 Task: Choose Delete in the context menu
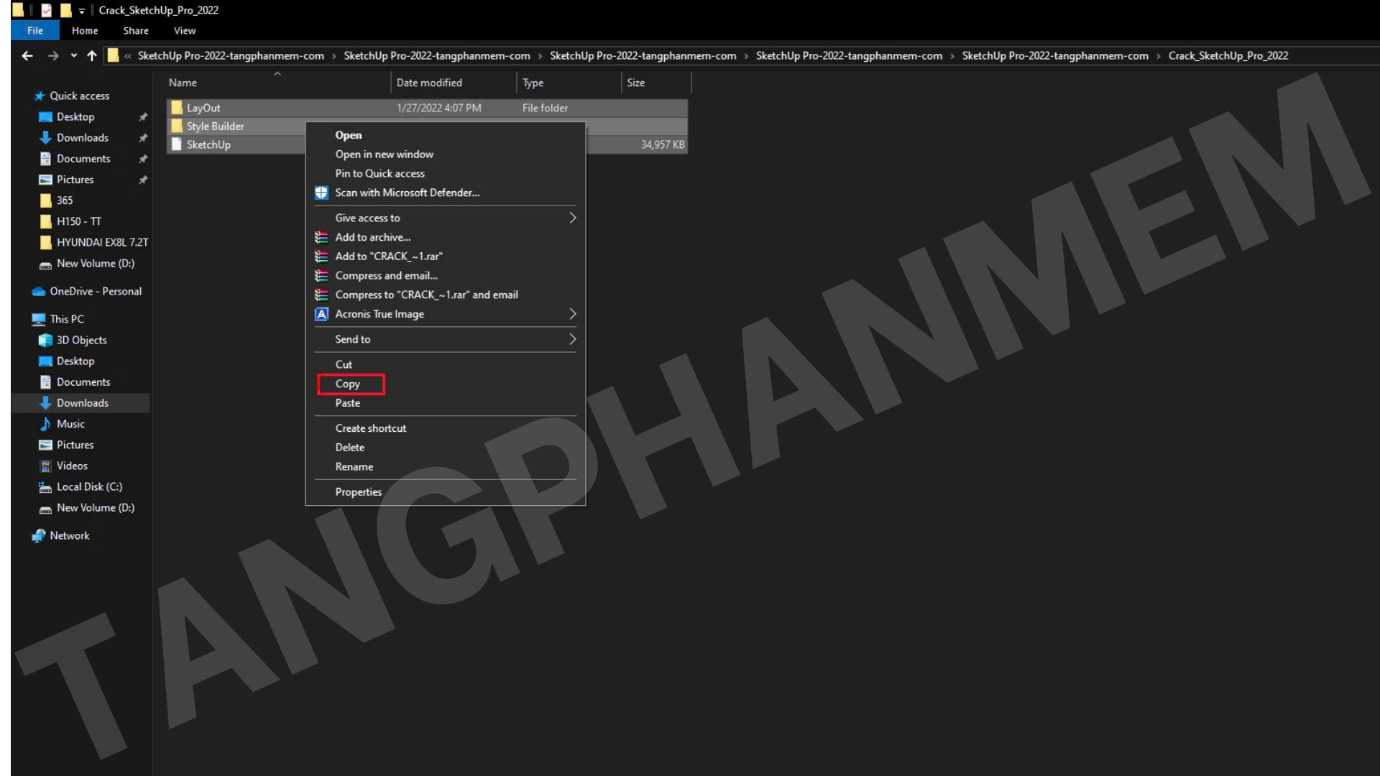pyautogui.click(x=350, y=448)
